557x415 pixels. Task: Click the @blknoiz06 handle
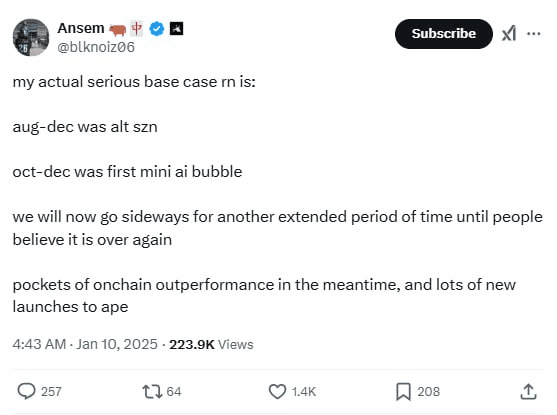(96, 47)
